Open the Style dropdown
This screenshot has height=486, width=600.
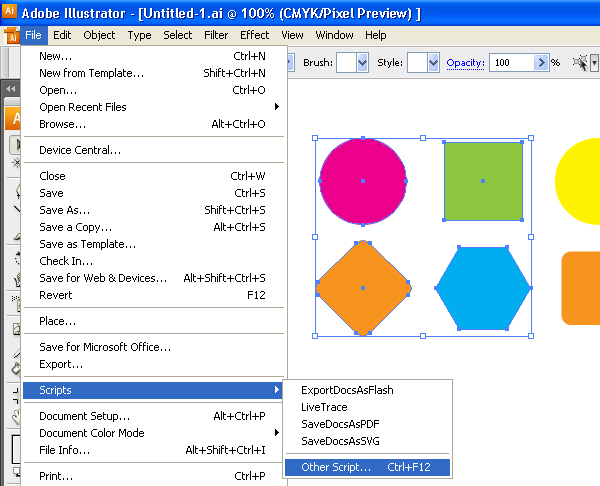[433, 63]
